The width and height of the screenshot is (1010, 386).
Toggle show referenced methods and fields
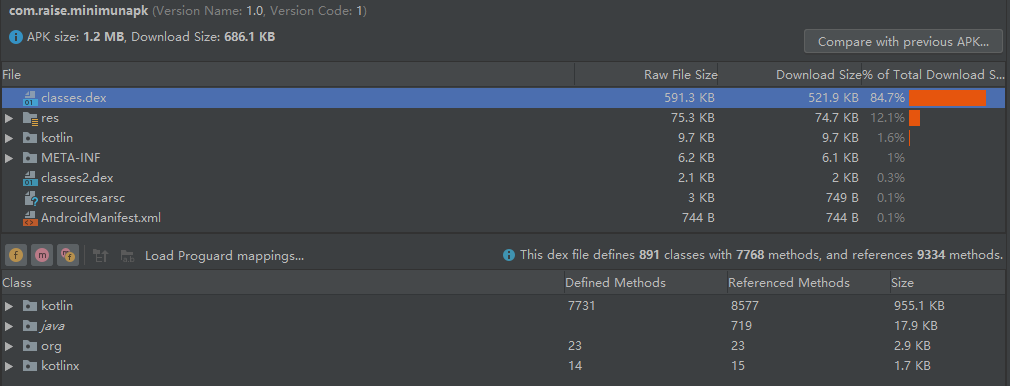67,255
